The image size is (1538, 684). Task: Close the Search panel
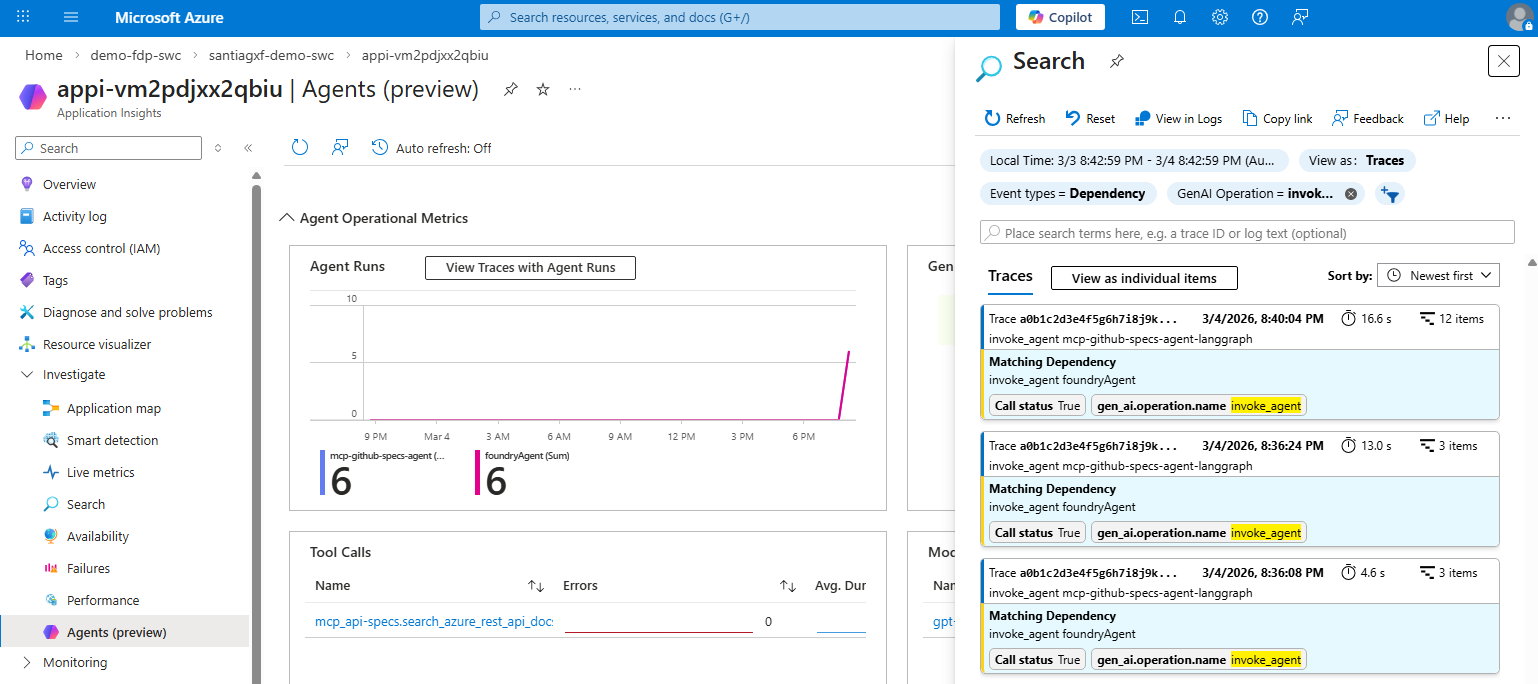(1504, 61)
